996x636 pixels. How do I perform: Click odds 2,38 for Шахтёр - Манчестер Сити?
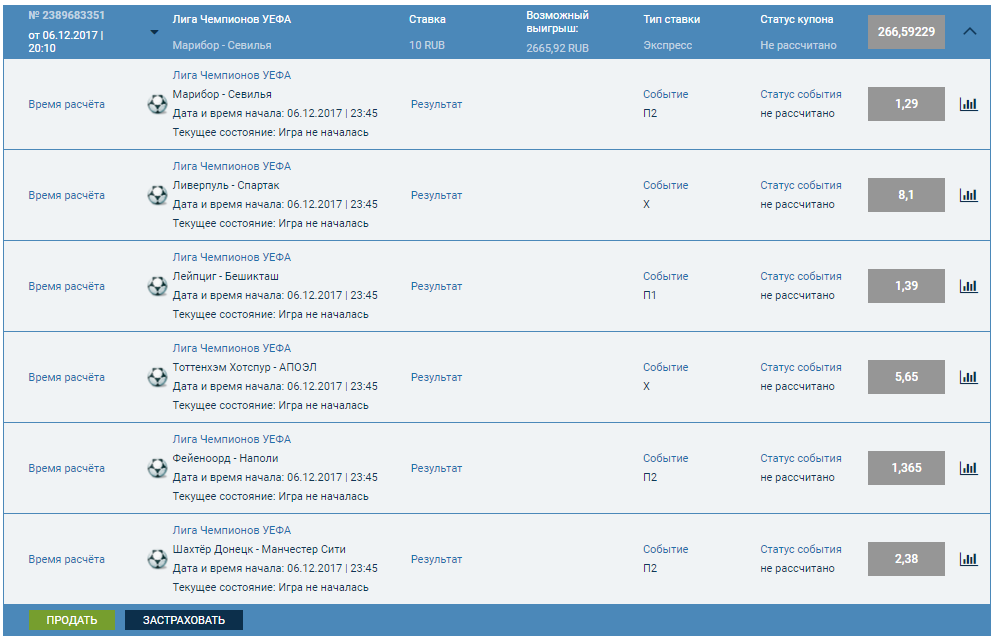pos(906,558)
